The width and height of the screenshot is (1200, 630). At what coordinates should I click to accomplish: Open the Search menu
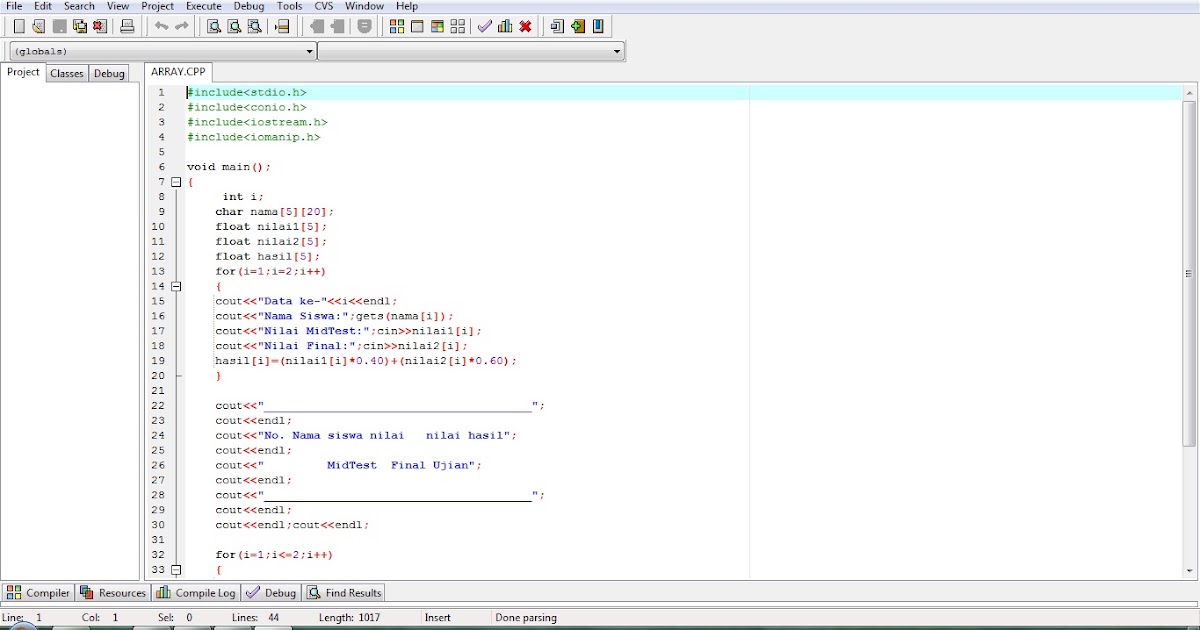[x=79, y=6]
